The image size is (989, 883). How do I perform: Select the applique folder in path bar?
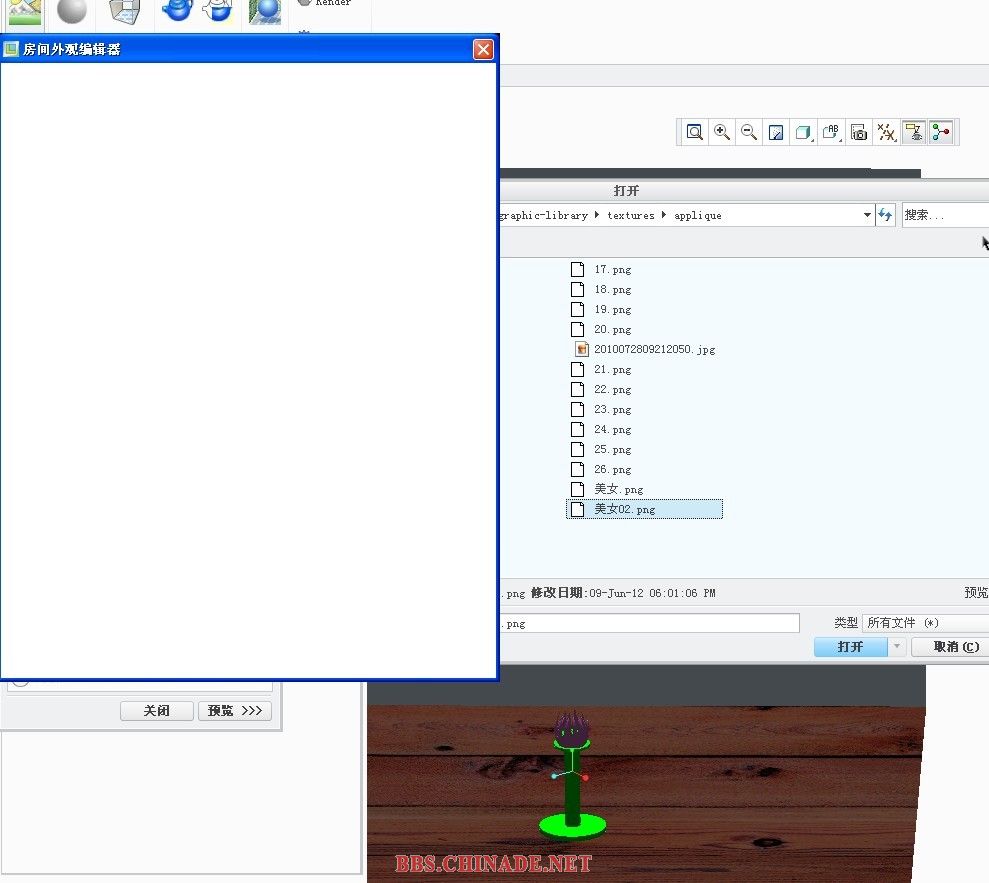(698, 215)
